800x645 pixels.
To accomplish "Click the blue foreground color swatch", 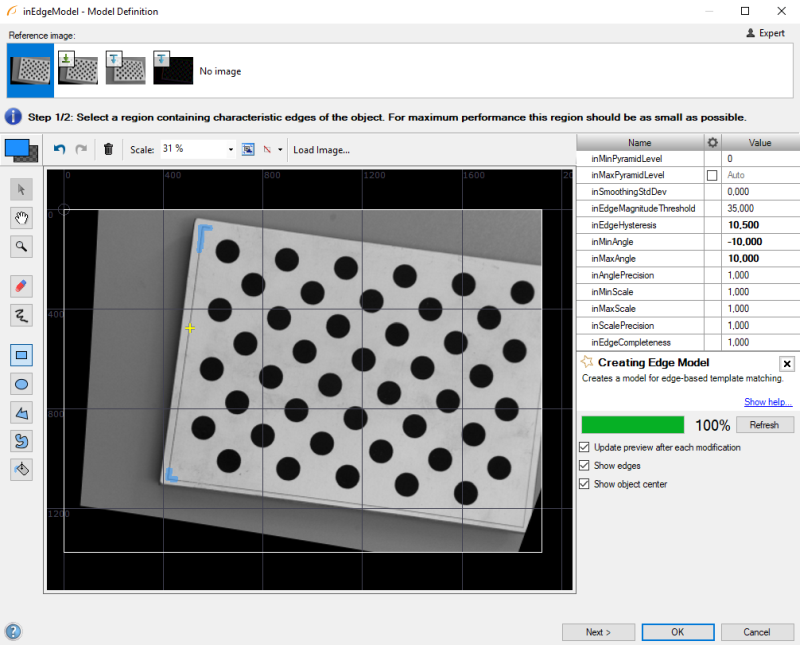I will tap(18, 148).
